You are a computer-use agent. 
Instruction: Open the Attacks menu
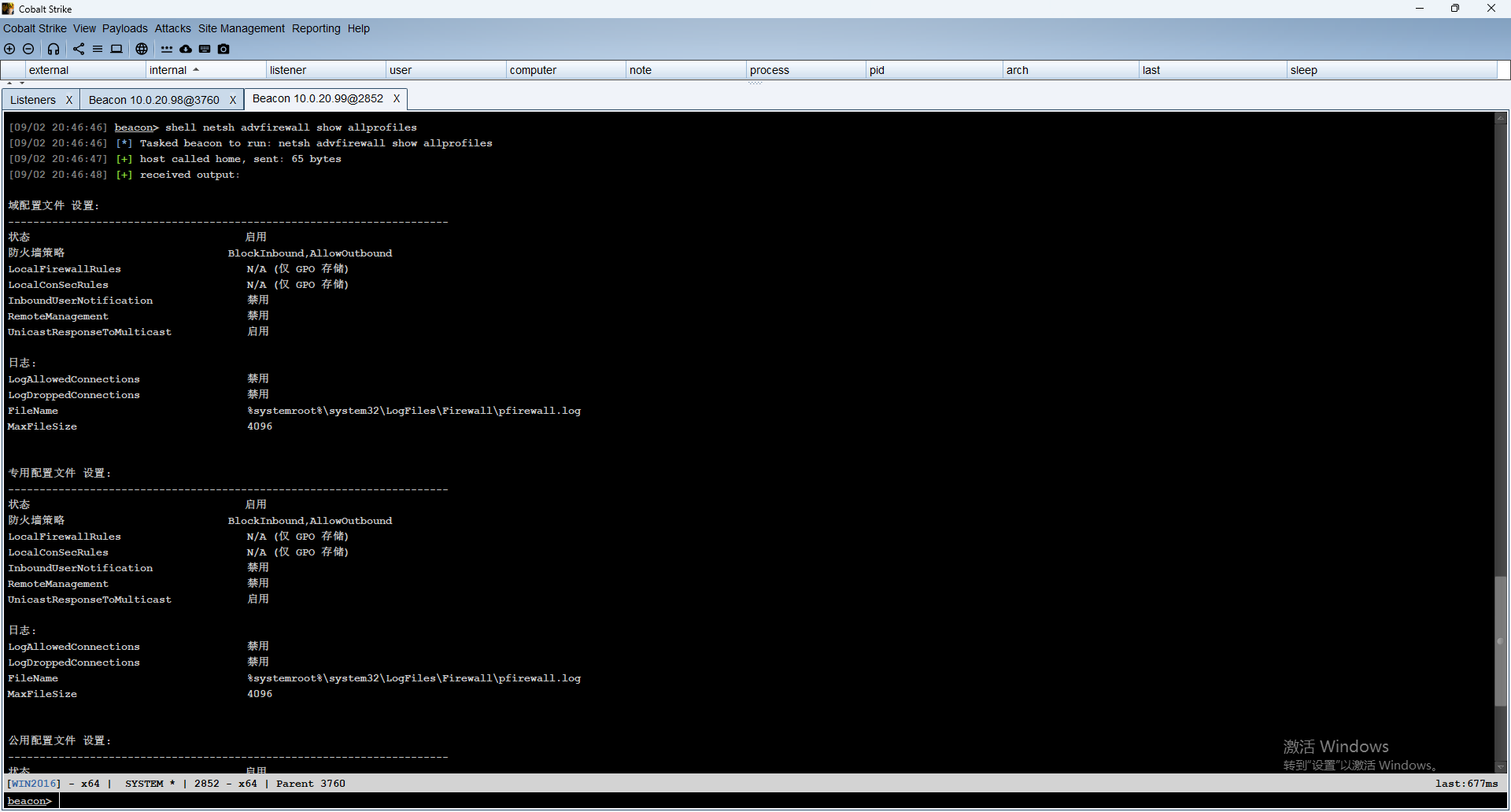(172, 28)
